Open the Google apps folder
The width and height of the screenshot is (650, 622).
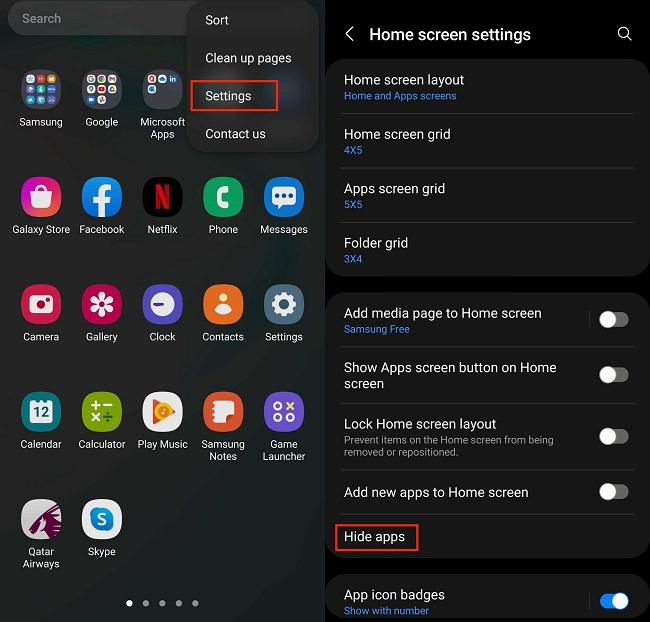coord(102,89)
